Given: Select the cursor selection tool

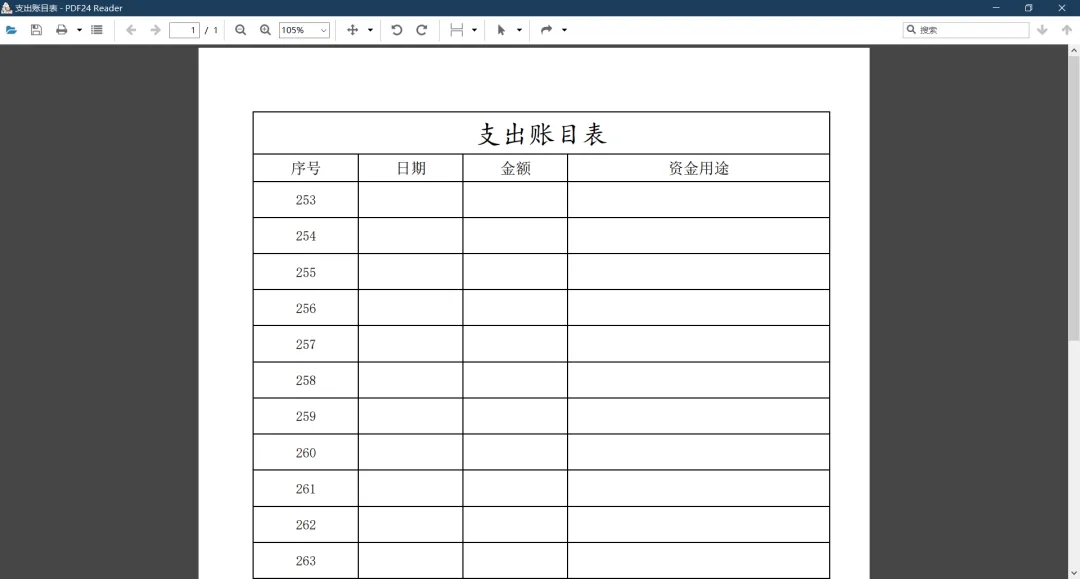Looking at the screenshot, I should tap(501, 30).
